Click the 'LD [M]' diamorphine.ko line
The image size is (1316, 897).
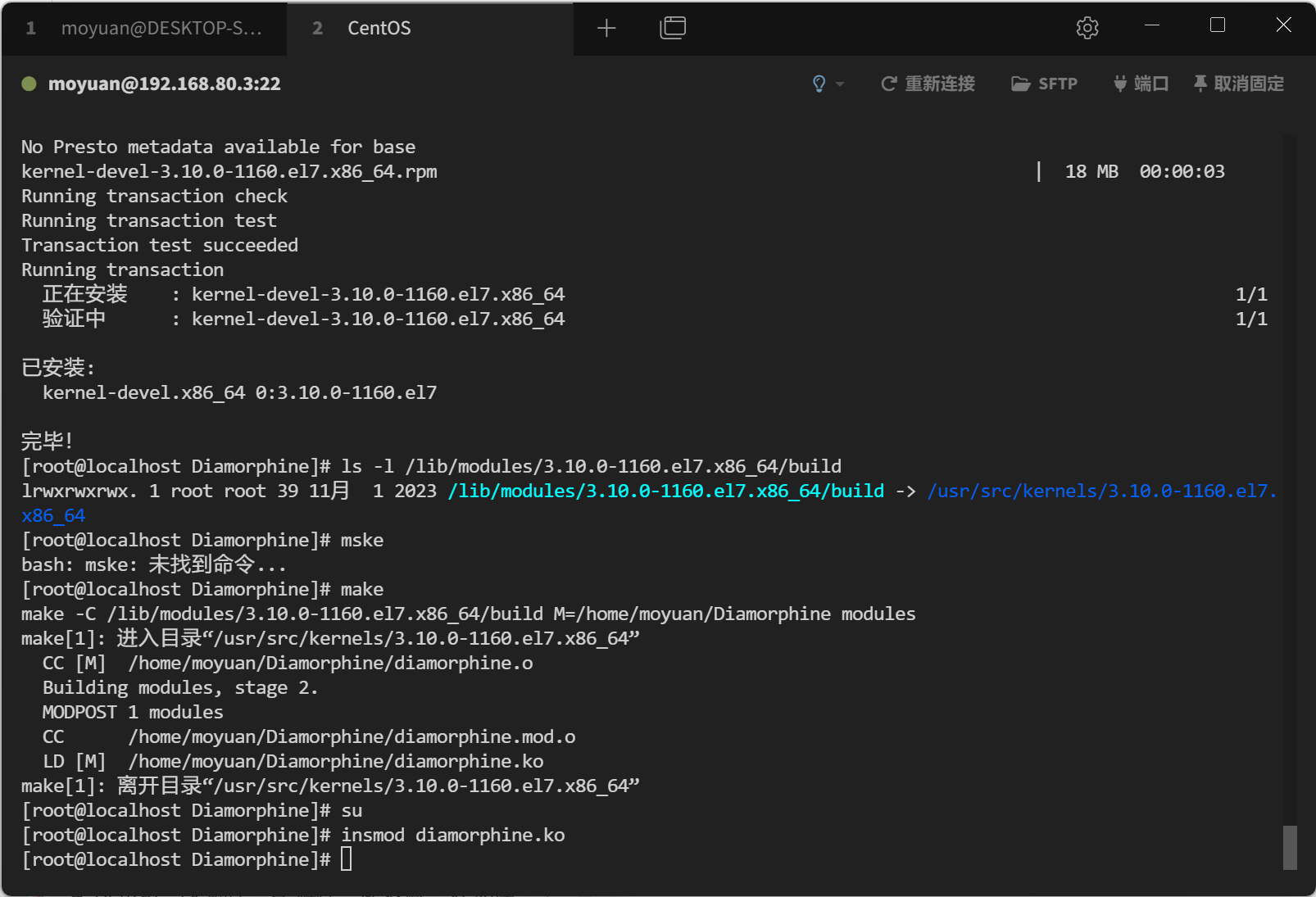click(x=293, y=761)
